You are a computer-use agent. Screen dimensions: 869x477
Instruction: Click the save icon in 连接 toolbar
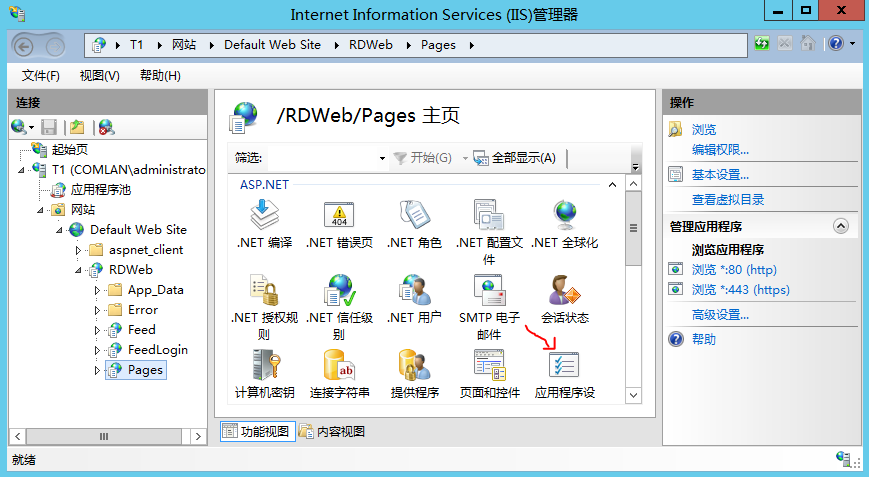[49, 127]
